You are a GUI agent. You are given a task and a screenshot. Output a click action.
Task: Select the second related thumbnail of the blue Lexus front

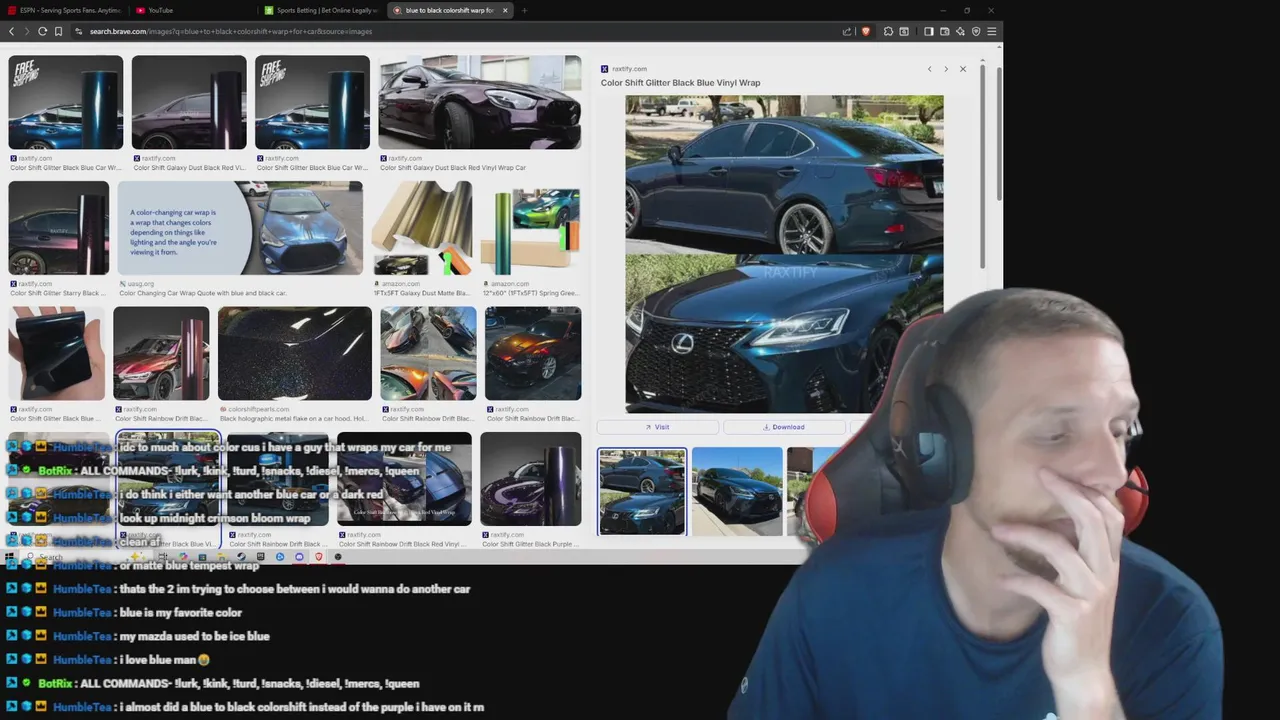point(737,492)
